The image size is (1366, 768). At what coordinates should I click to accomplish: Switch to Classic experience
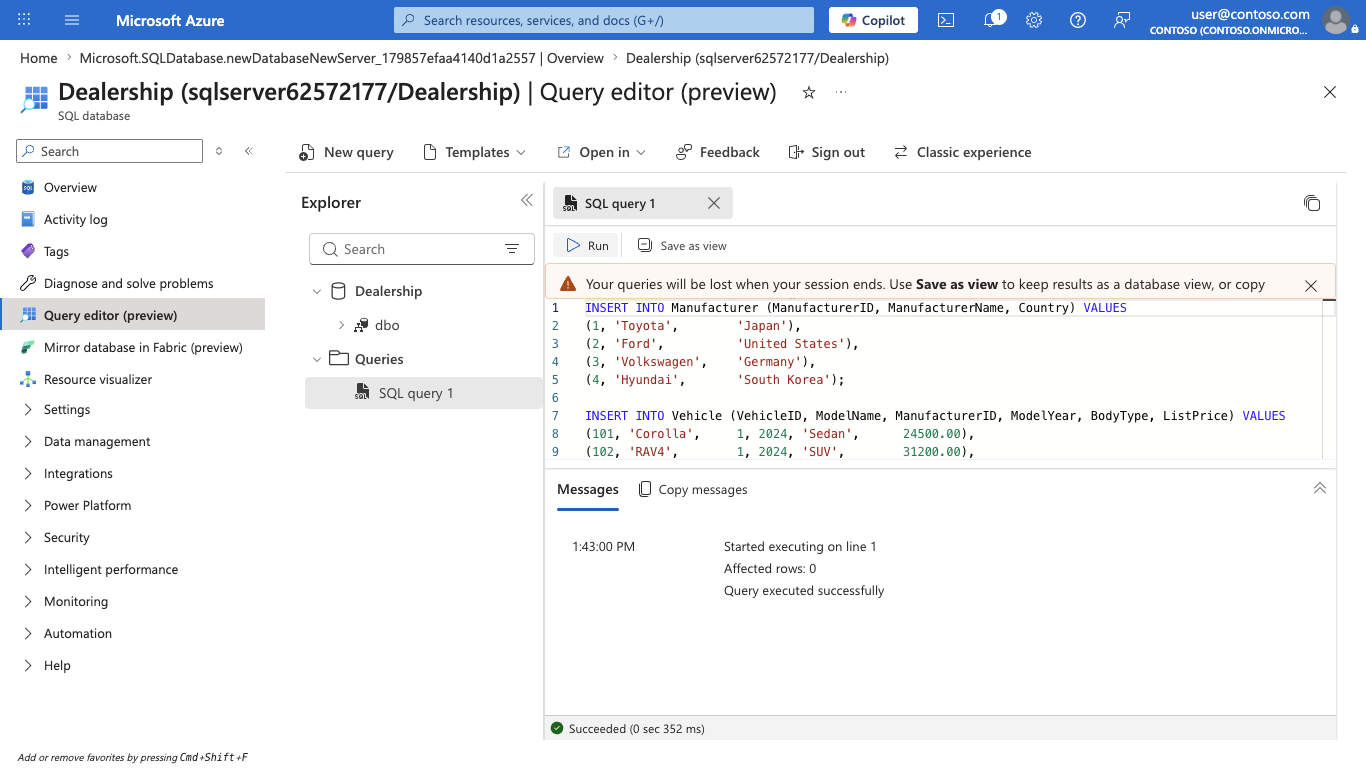(962, 152)
